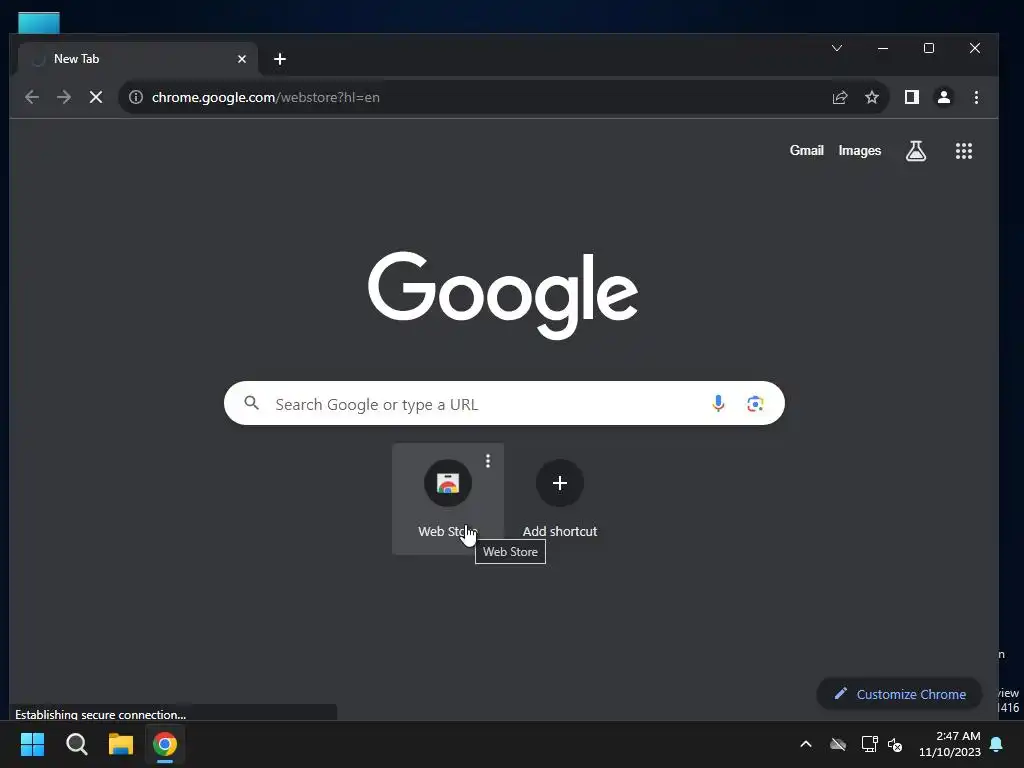Maximize the Chrome window

[x=929, y=48]
